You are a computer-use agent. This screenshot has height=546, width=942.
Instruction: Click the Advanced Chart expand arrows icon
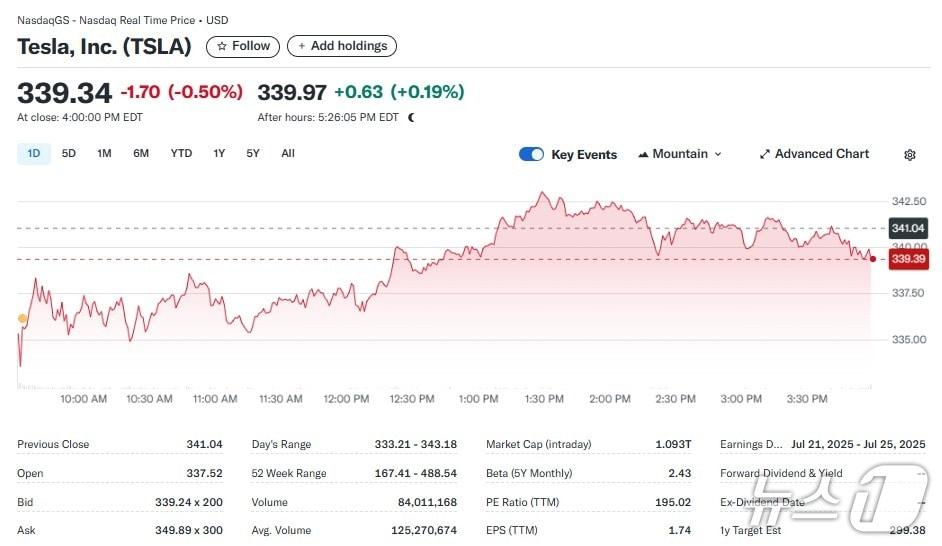pyautogui.click(x=764, y=154)
